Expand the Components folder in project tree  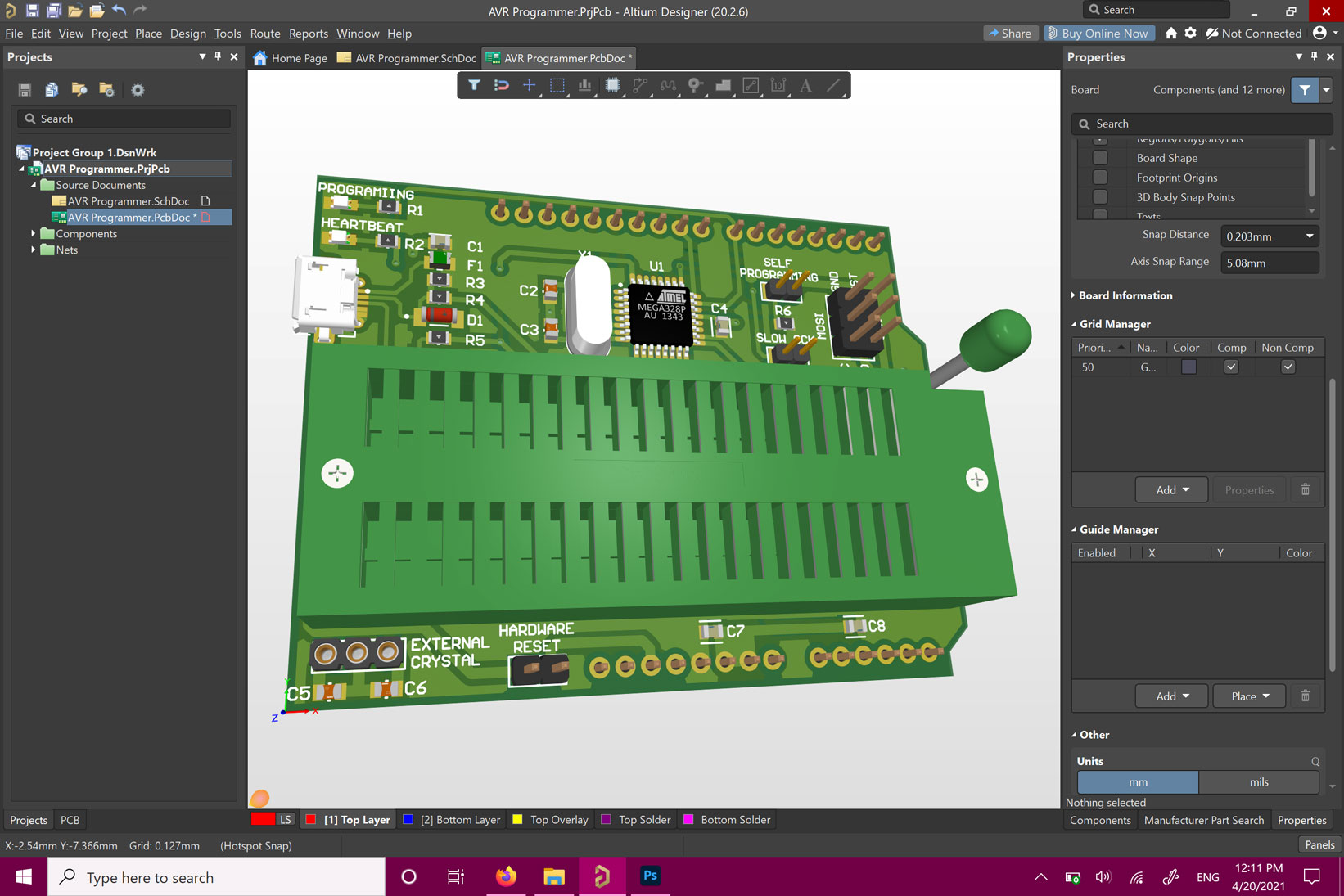point(34,233)
